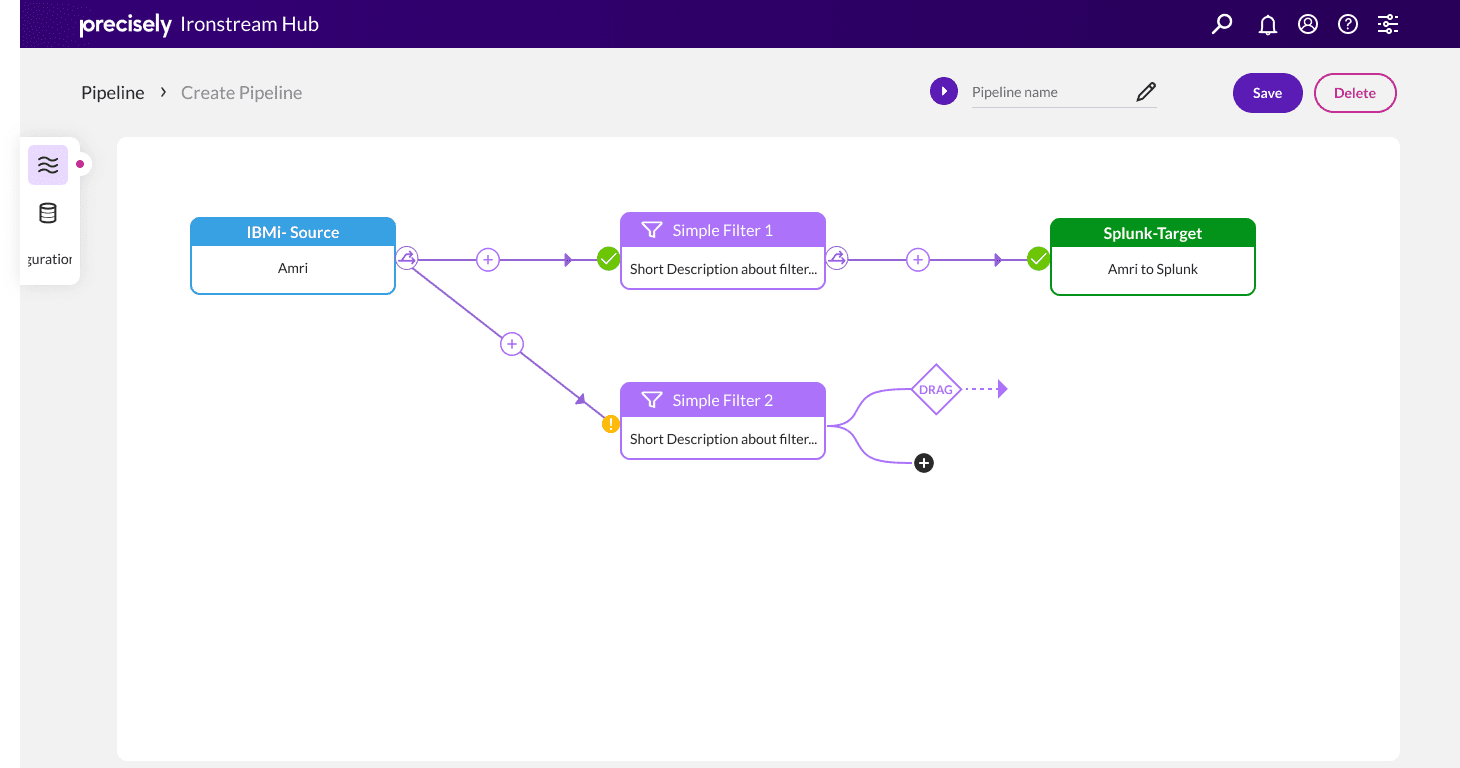This screenshot has width=1460, height=768.
Task: Open the search icon in header
Action: tap(1222, 24)
